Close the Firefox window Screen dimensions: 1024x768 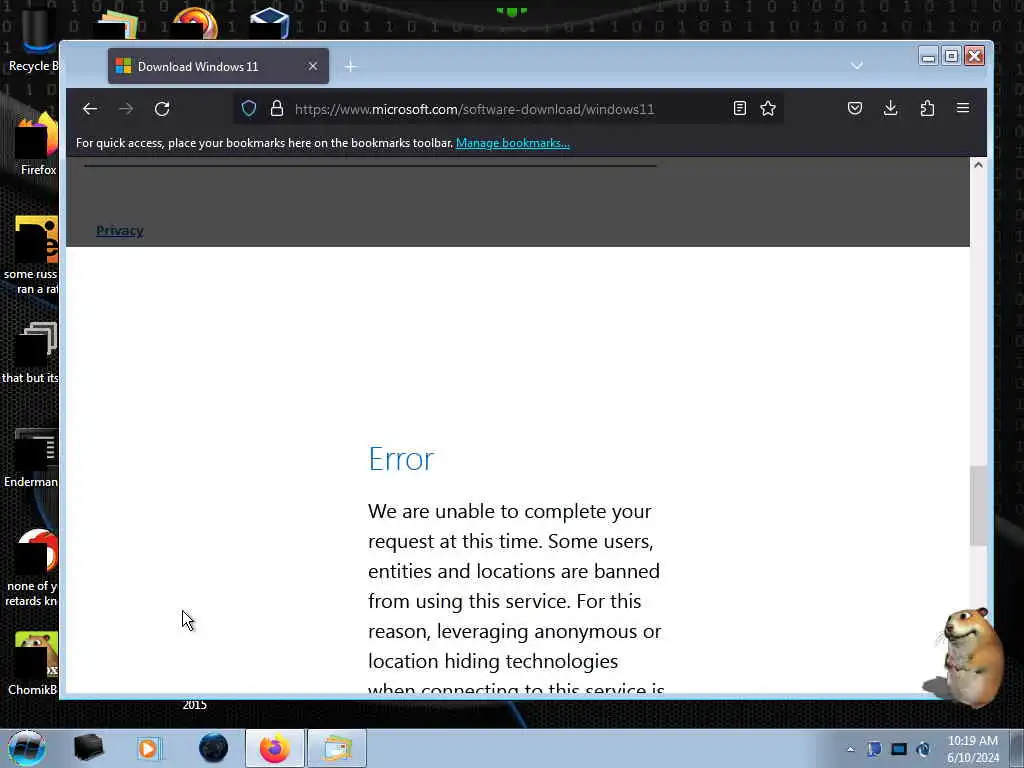click(x=974, y=56)
